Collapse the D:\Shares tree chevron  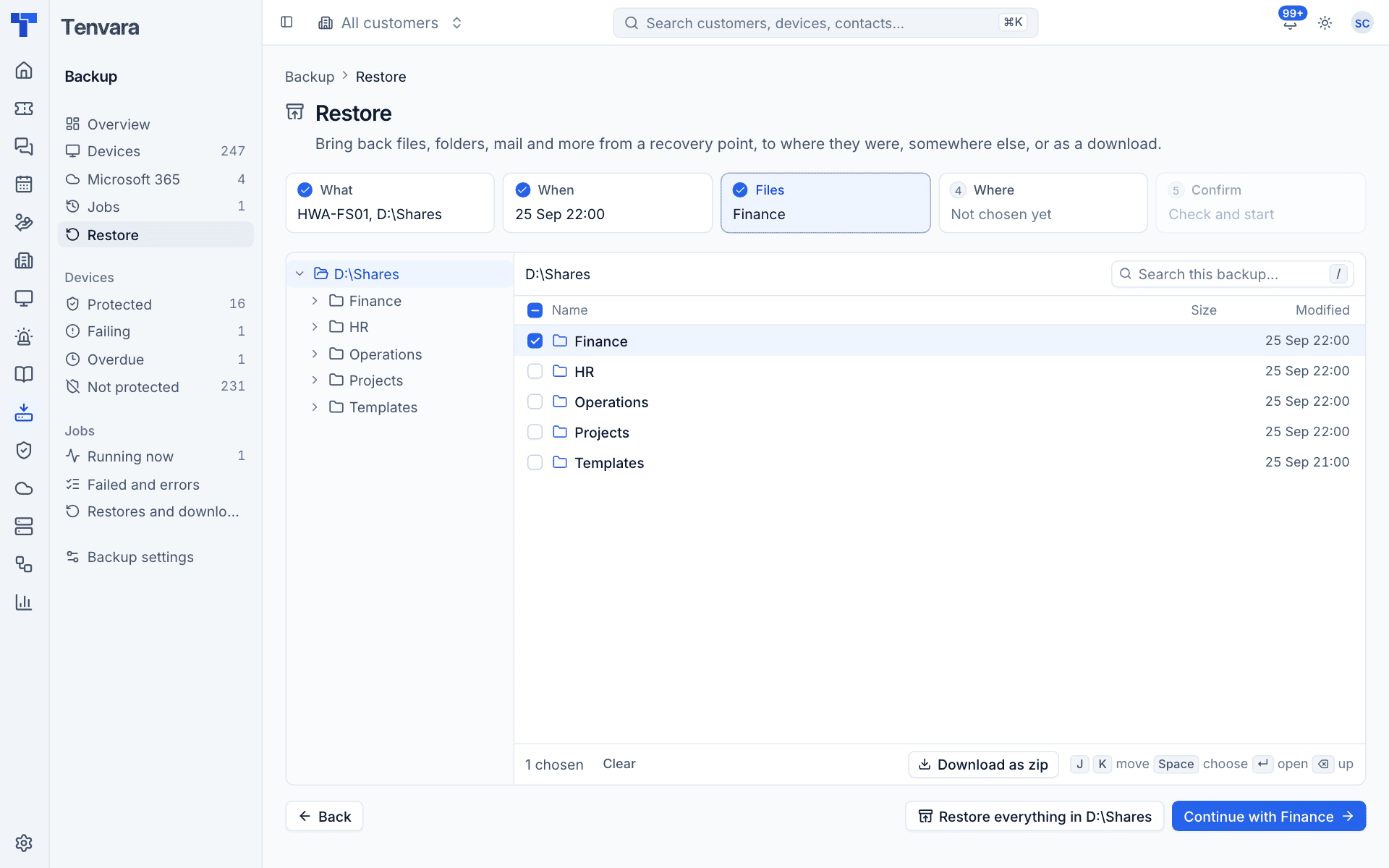click(300, 274)
